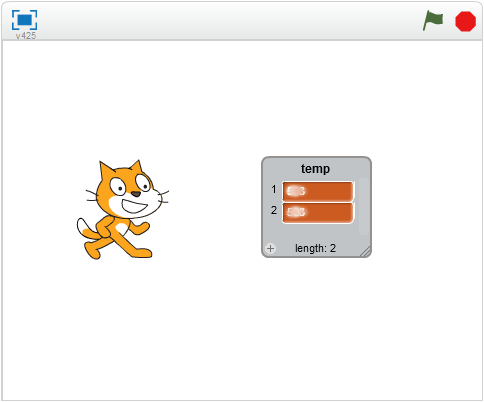This screenshot has width=484, height=402.
Task: Click empty white stage area above cat
Action: 123,100
